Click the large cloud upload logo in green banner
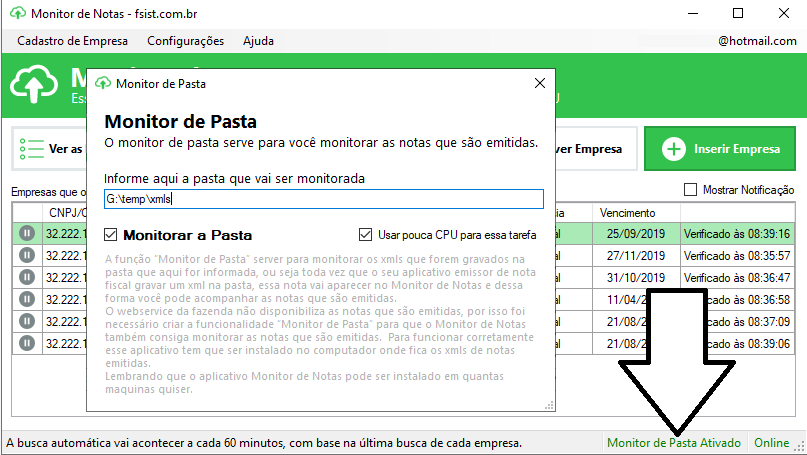 (34, 84)
